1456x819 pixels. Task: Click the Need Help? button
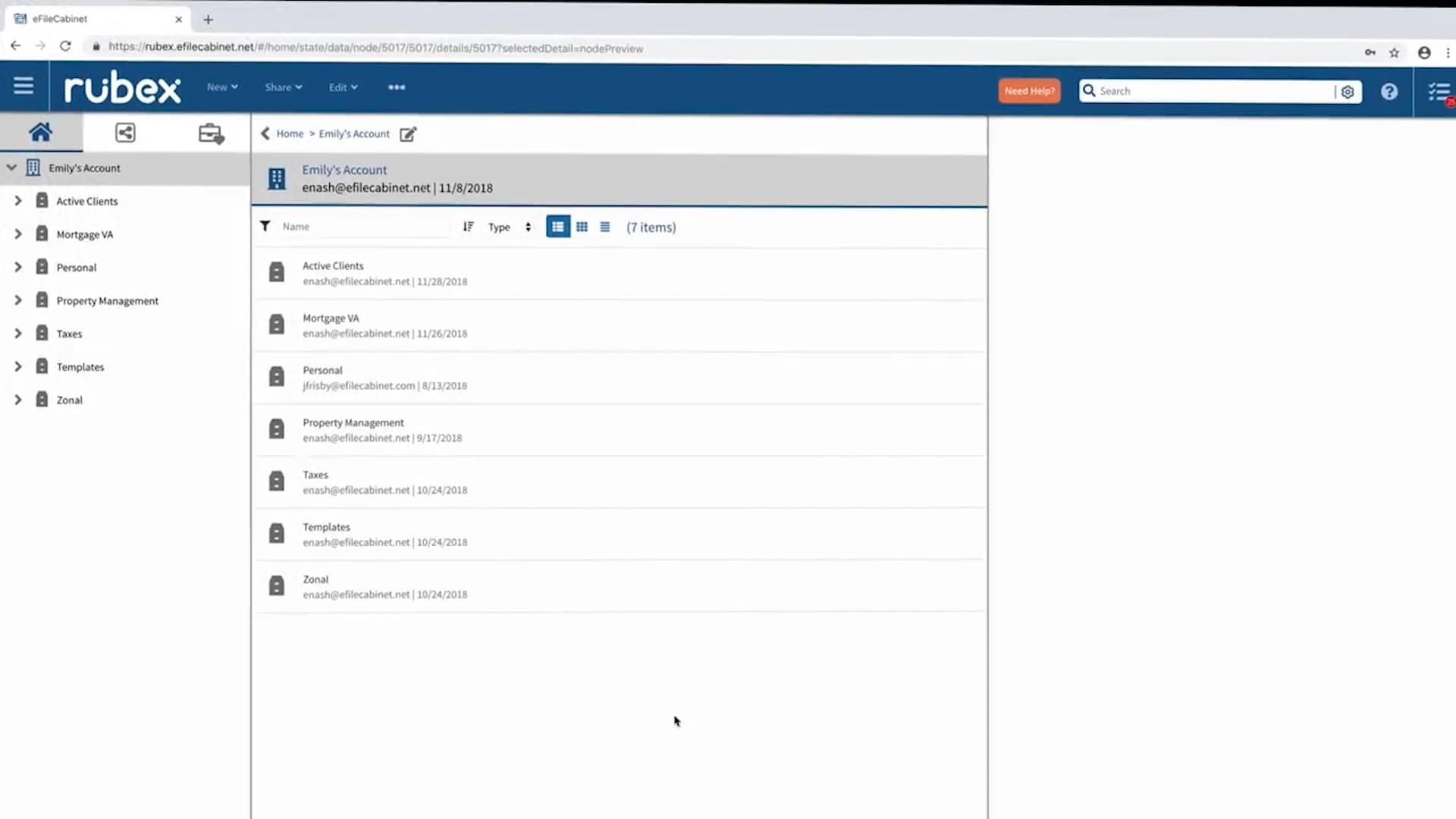[x=1028, y=90]
